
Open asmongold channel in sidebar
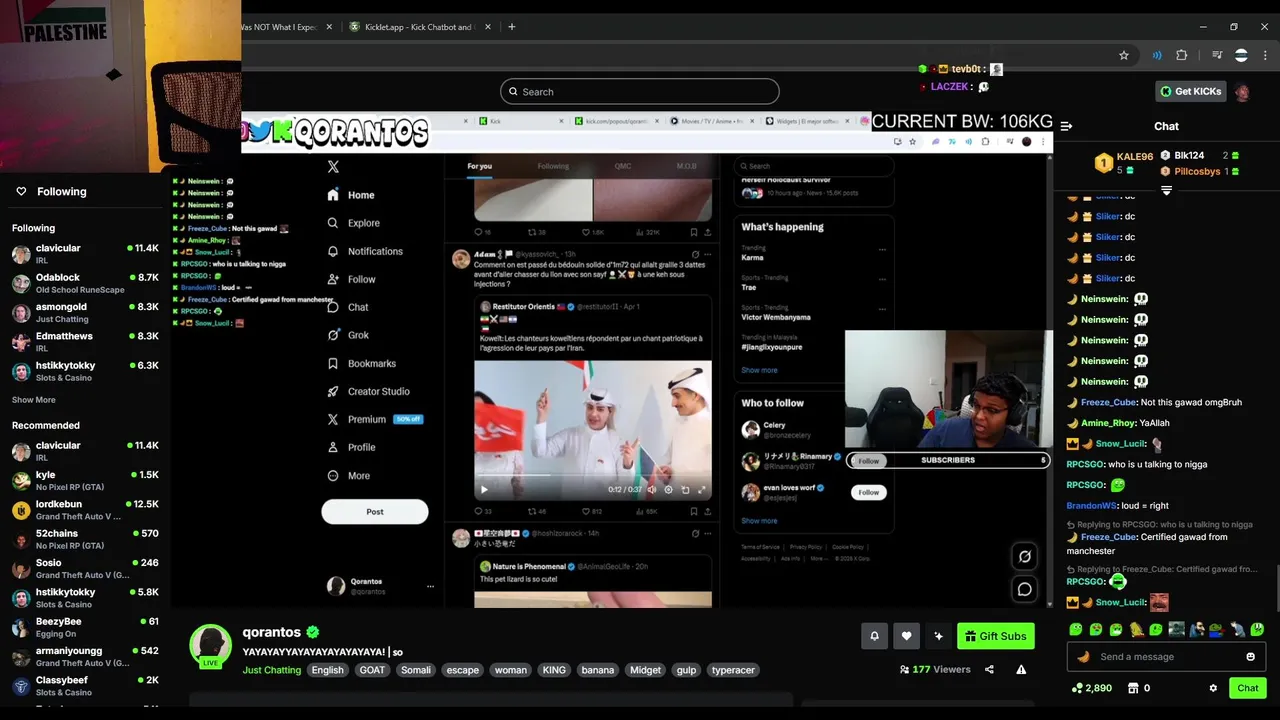click(x=85, y=312)
